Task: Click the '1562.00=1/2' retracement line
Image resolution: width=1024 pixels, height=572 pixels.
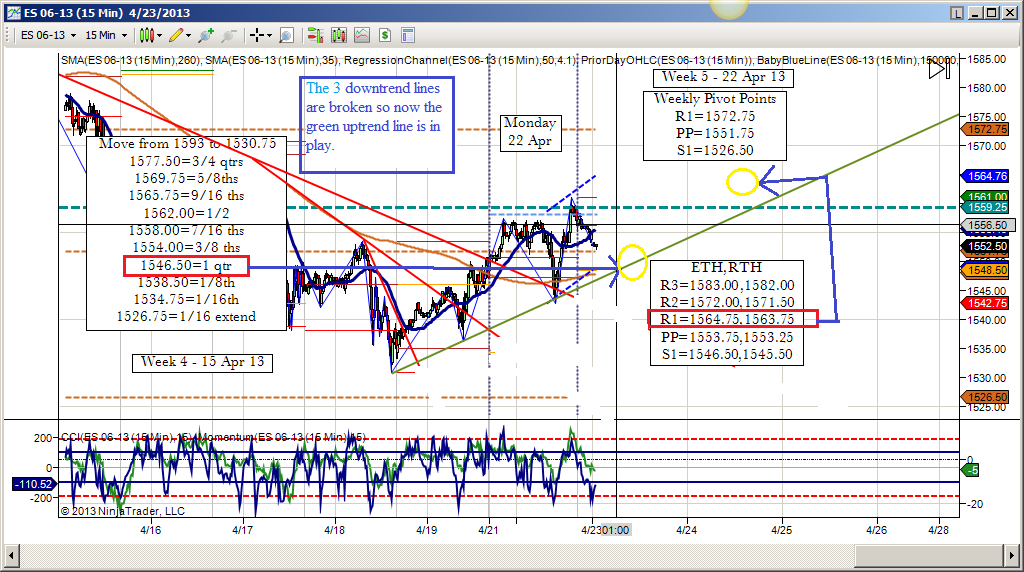Action: pyautogui.click(x=186, y=213)
